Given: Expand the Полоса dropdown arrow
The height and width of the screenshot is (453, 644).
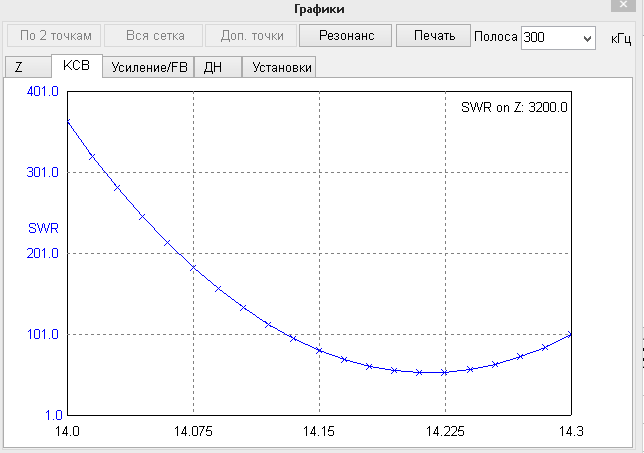Looking at the screenshot, I should (x=585, y=38).
